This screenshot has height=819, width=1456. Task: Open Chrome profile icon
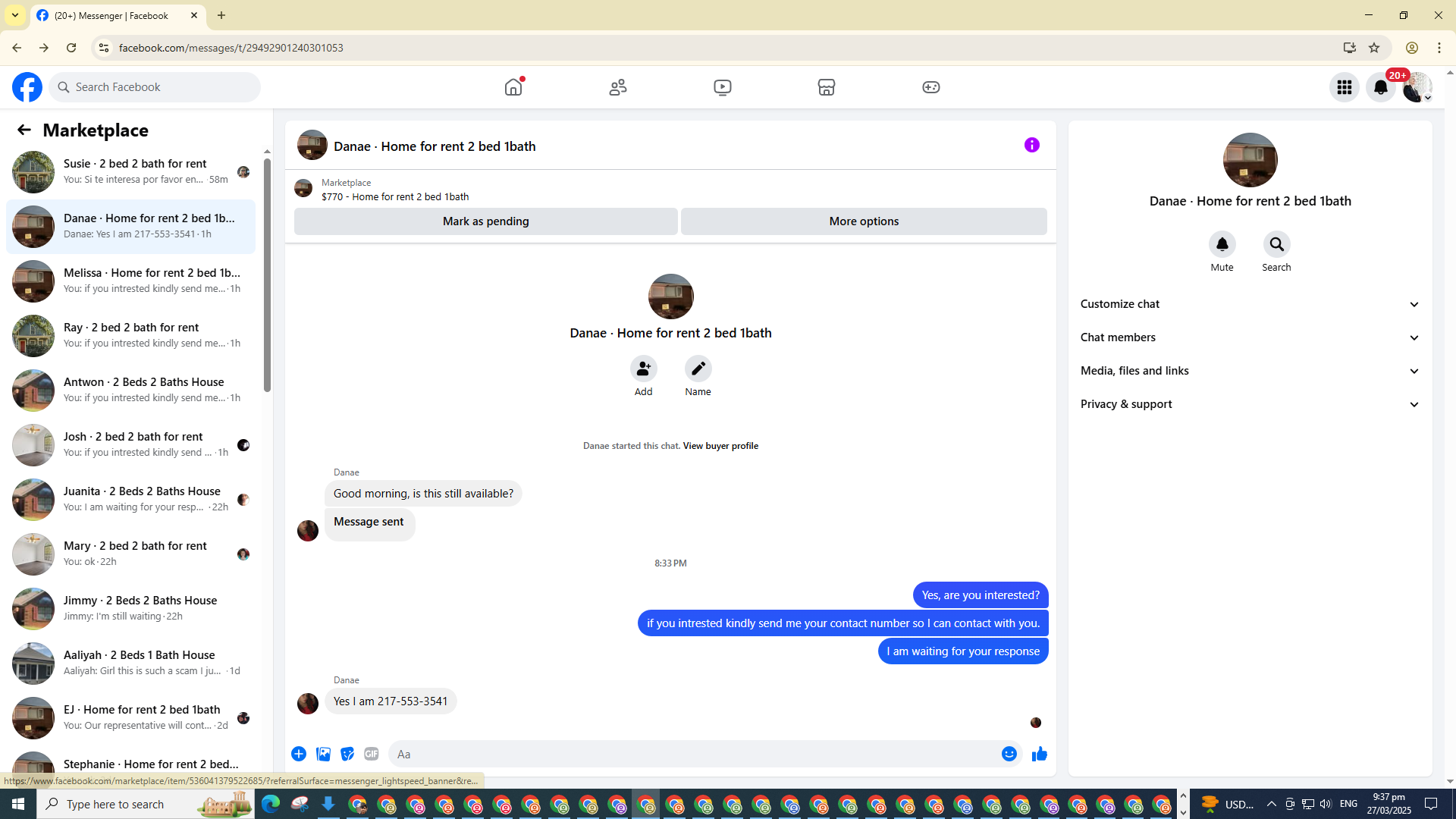click(x=1412, y=48)
